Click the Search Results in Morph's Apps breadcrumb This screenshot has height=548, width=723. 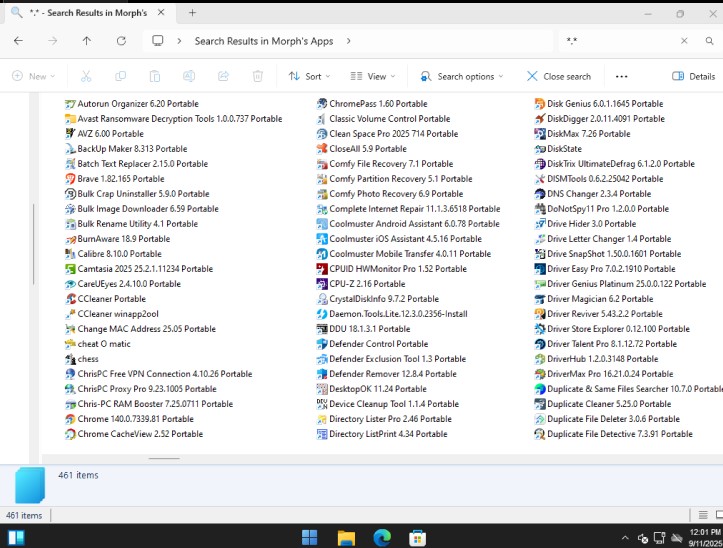click(264, 41)
